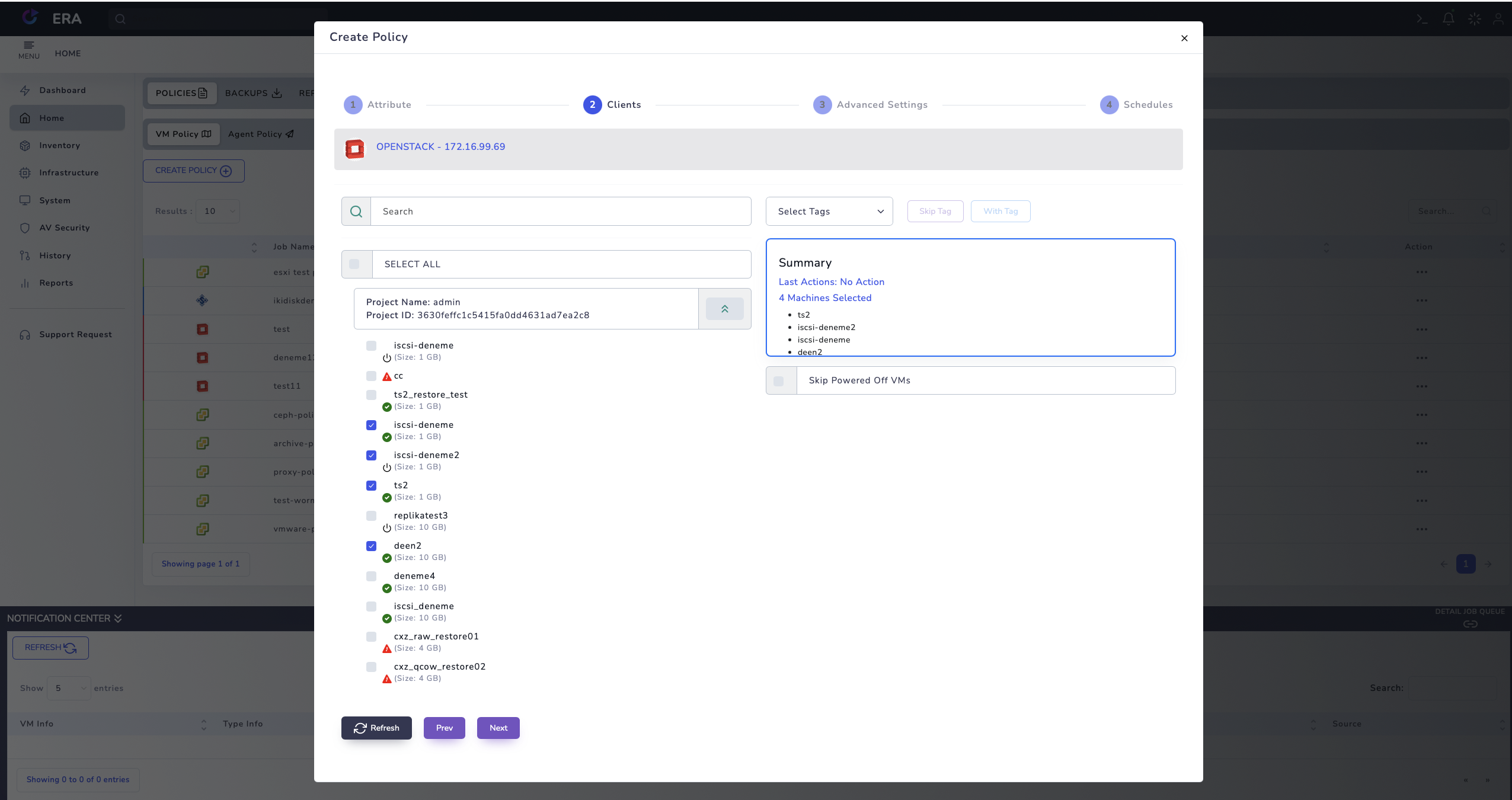Switch to the Agent Policy tab
This screenshot has height=800, width=1512.
point(261,134)
